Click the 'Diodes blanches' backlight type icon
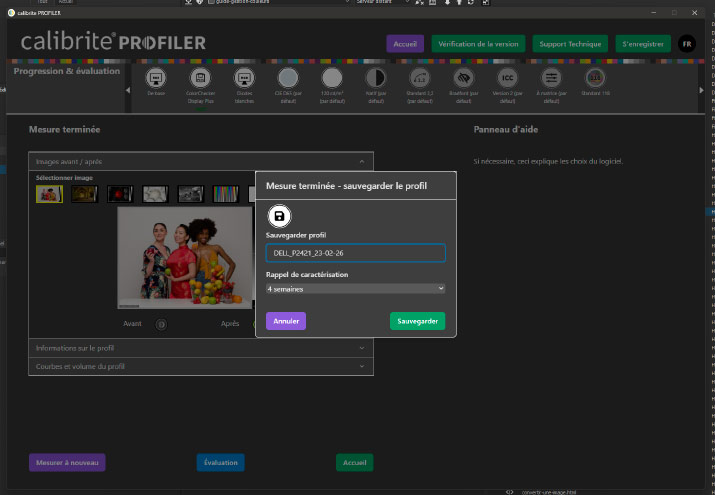Screen dimensions: 715x495 point(244,78)
